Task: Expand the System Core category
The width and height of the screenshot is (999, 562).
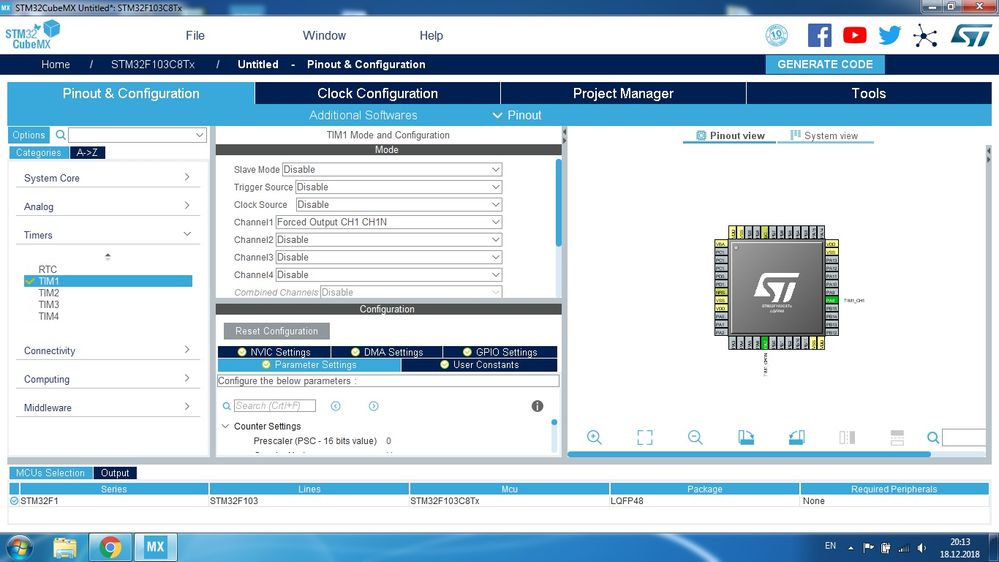Action: tap(107, 178)
